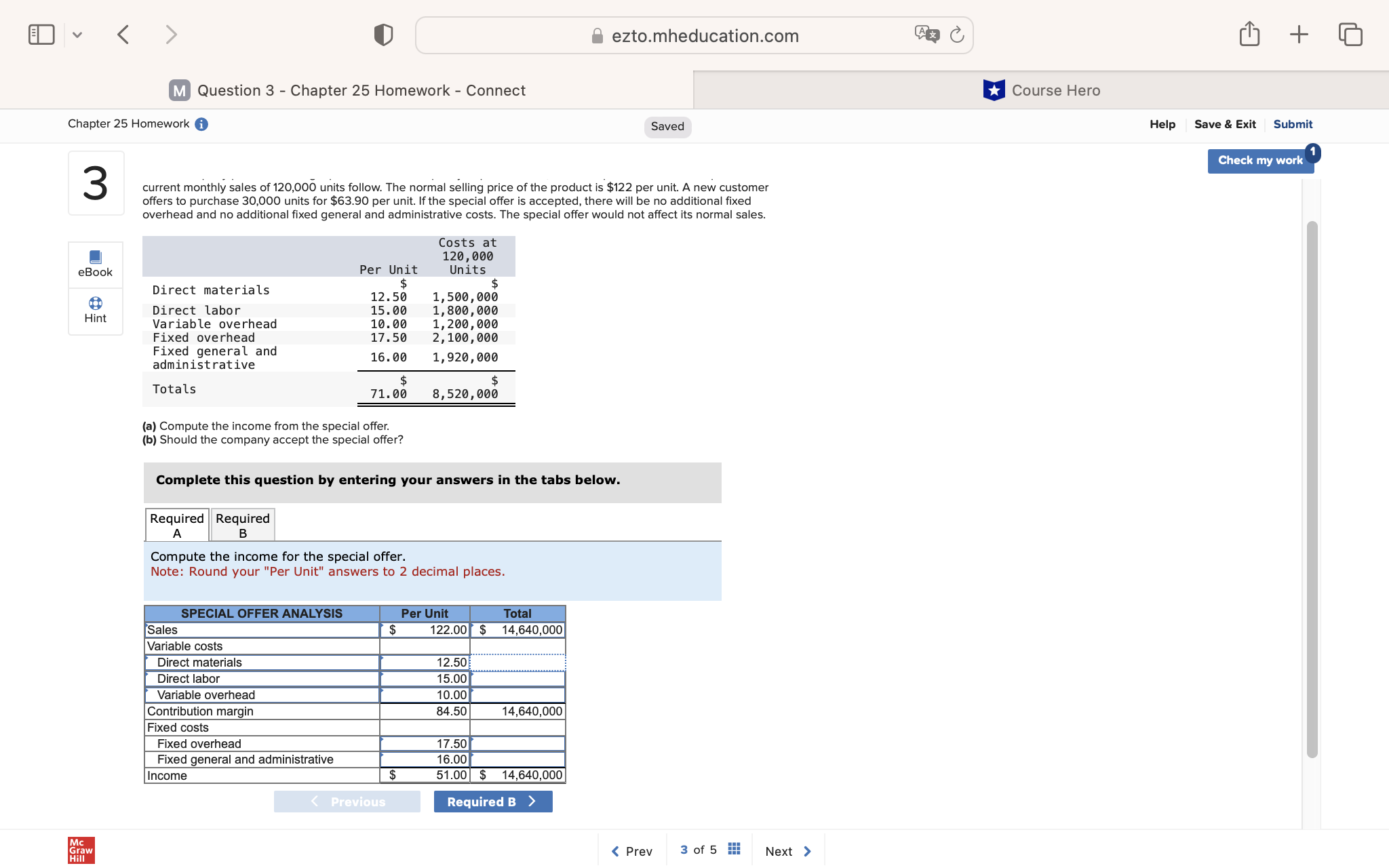Reload the page using the refresh icon
The width and height of the screenshot is (1389, 868).
[x=956, y=35]
